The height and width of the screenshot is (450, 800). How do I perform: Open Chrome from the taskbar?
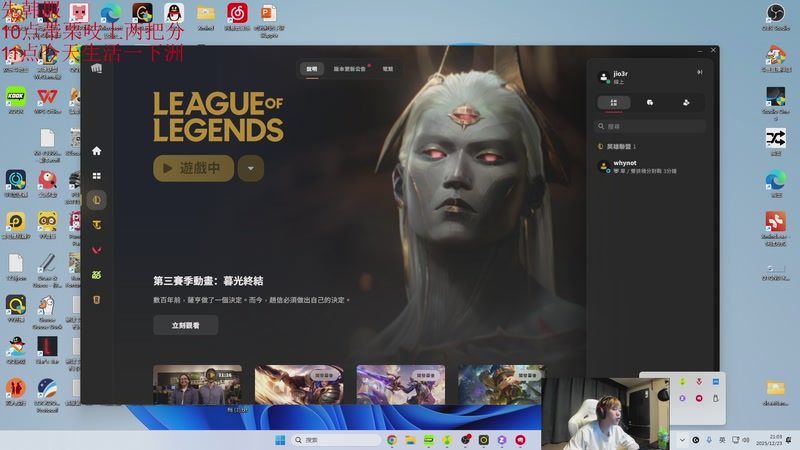[x=392, y=440]
